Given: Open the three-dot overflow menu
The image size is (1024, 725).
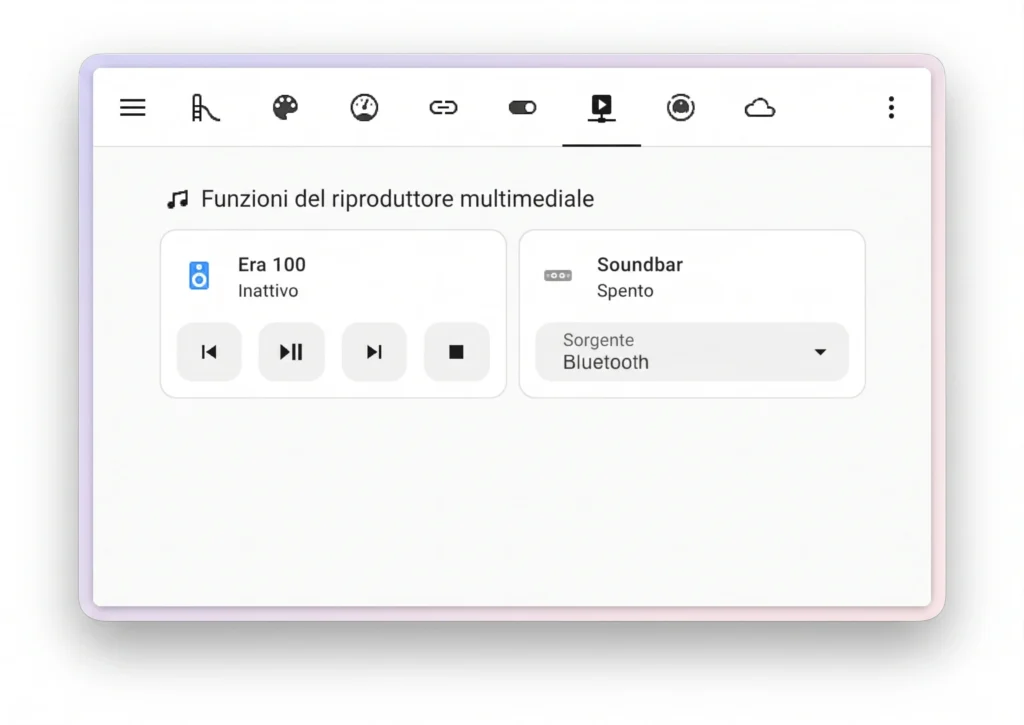Looking at the screenshot, I should tap(891, 107).
